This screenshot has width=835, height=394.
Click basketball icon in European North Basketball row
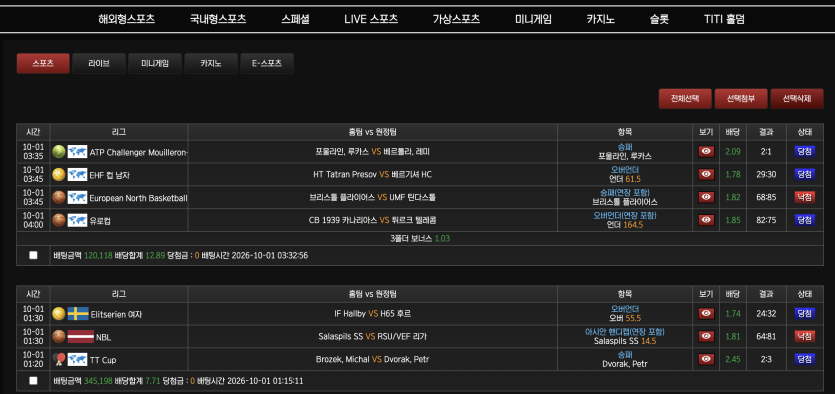click(59, 198)
